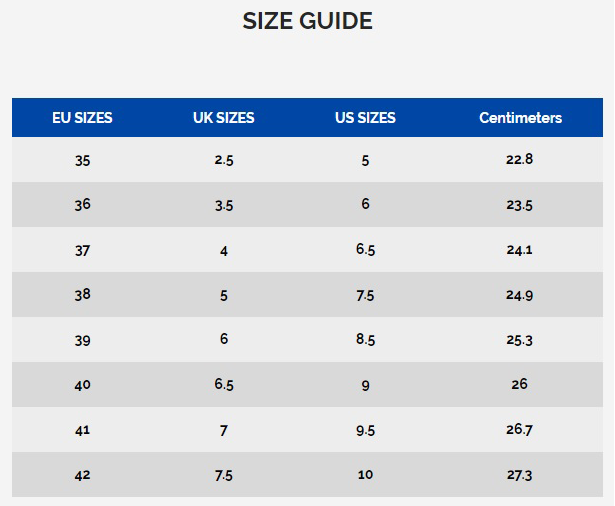Select the Centimeters column header
Viewport: 615px width, 506px height.
(520, 118)
